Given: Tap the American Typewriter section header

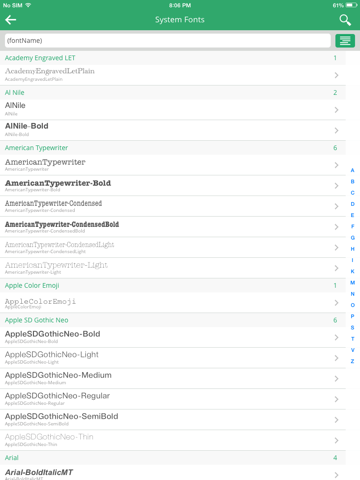Looking at the screenshot, I should coord(173,148).
